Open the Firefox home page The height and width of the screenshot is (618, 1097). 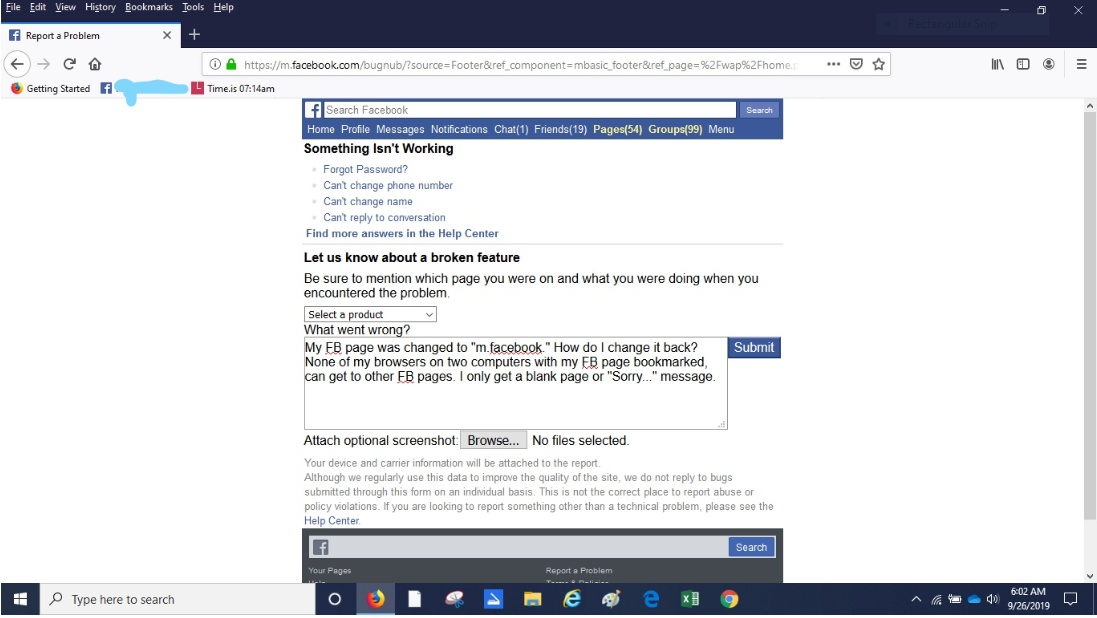pyautogui.click(x=95, y=64)
